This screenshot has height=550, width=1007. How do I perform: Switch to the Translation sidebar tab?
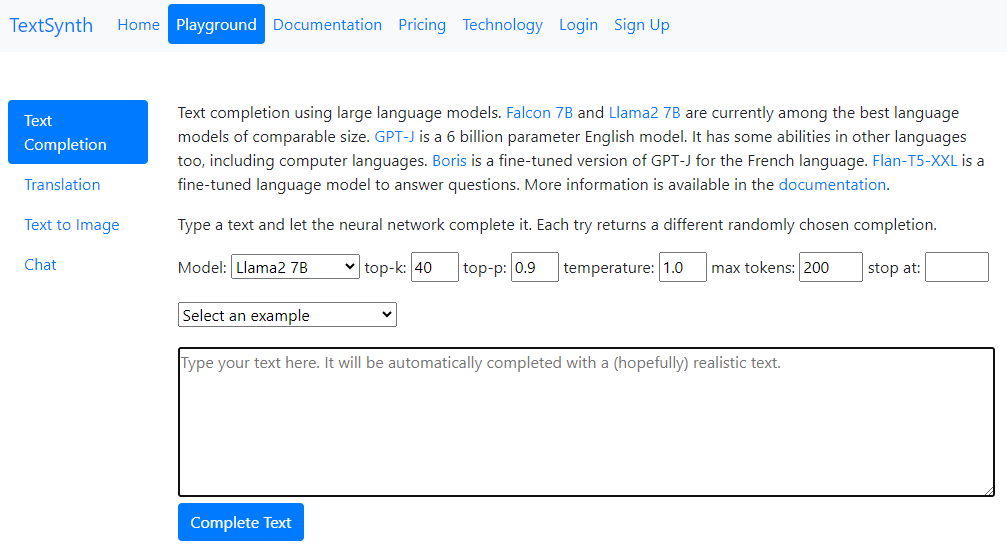62,185
